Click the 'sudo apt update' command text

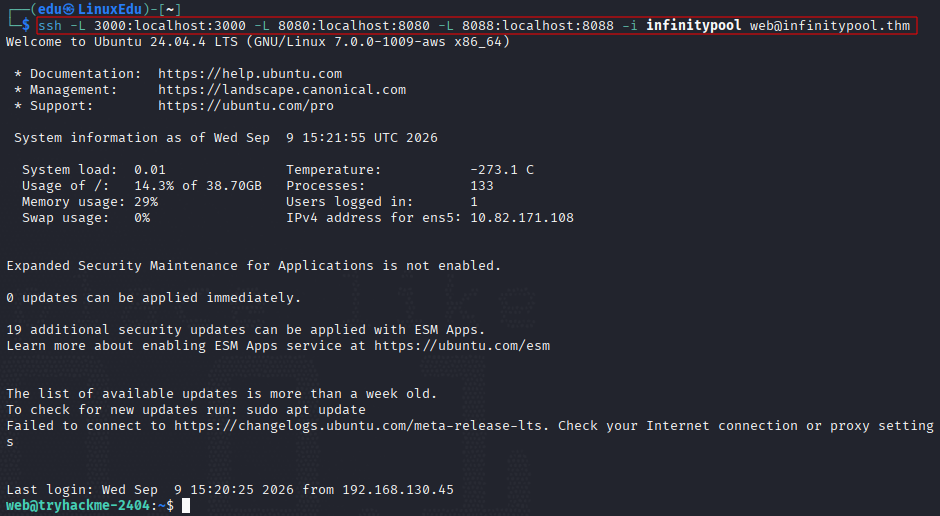pos(306,410)
